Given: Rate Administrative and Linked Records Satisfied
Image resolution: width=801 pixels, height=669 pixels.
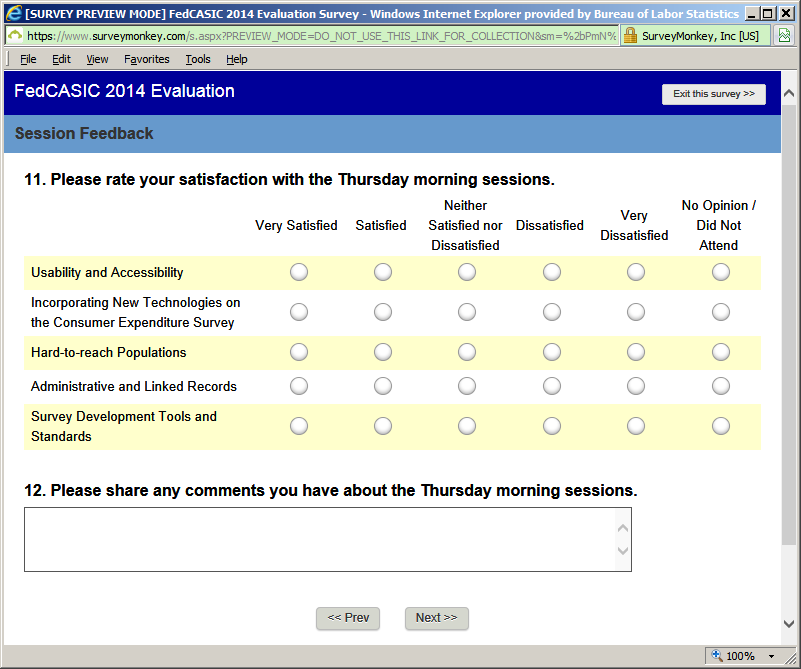Looking at the screenshot, I should click(383, 386).
